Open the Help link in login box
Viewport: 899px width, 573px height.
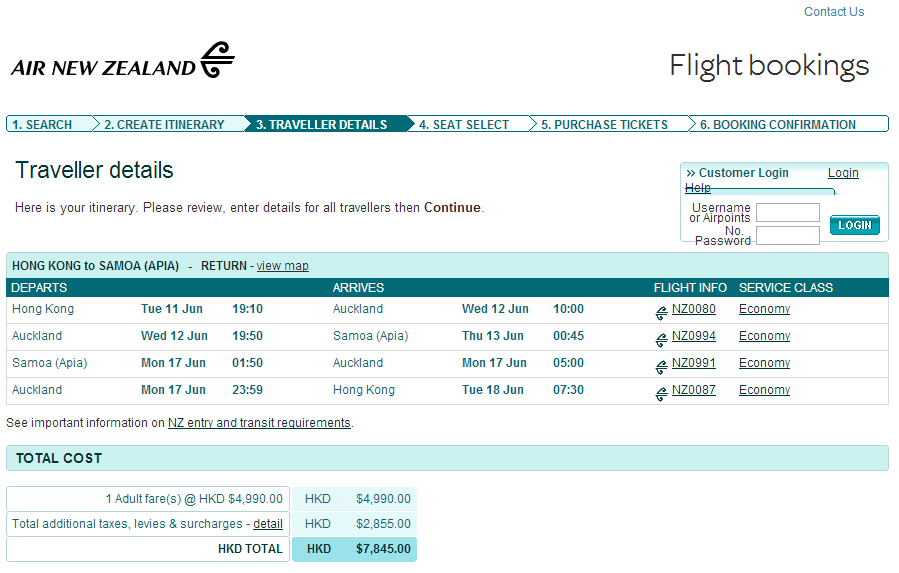coord(697,188)
